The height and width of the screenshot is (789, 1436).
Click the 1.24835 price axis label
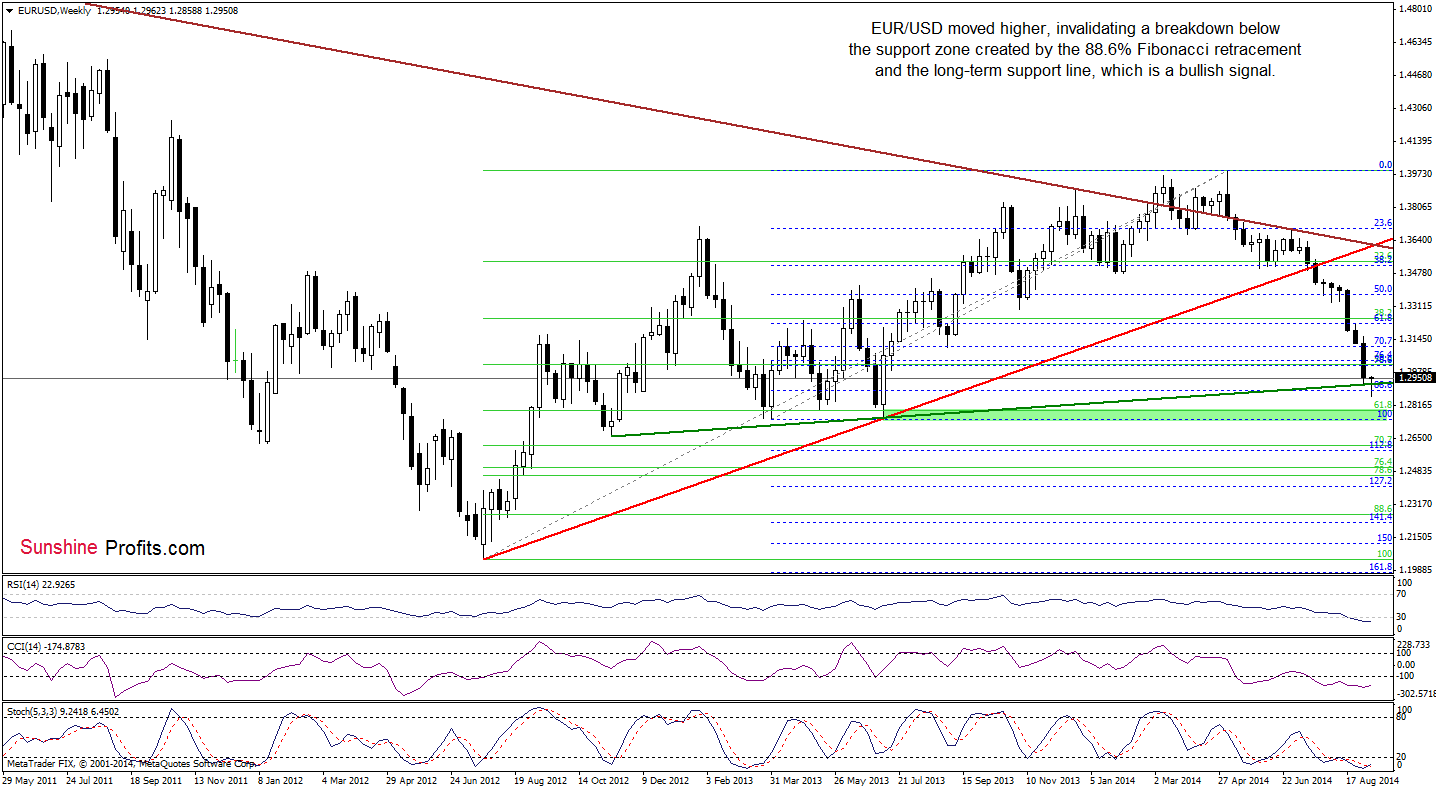pos(1418,471)
